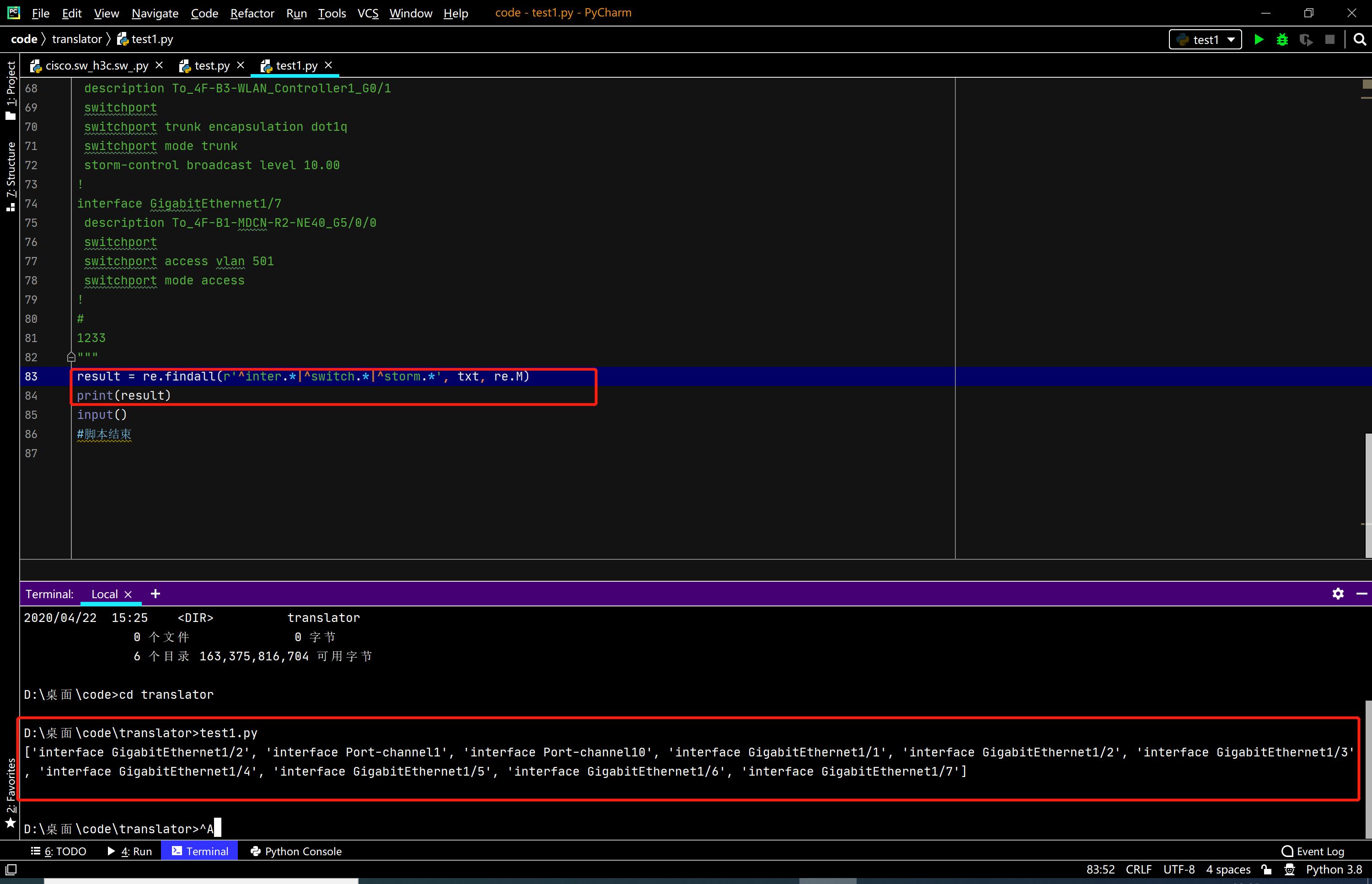Click the code breadcrumb

coord(23,39)
